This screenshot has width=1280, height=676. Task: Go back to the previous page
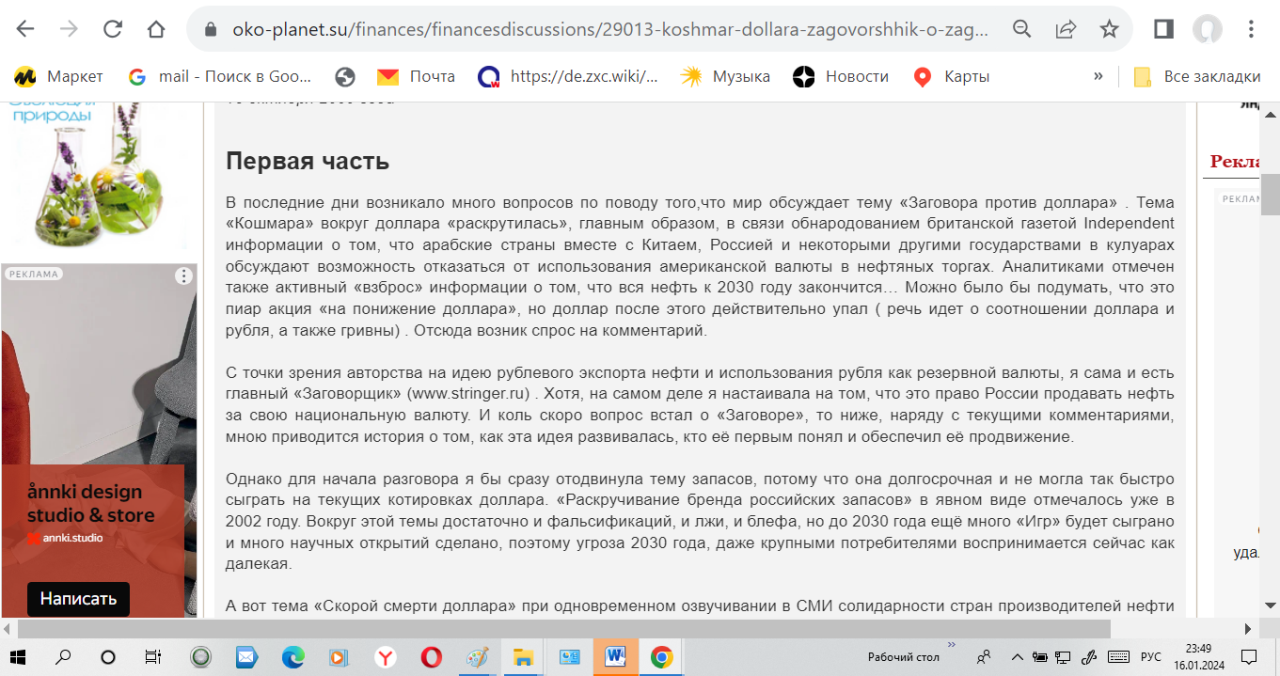pos(26,29)
